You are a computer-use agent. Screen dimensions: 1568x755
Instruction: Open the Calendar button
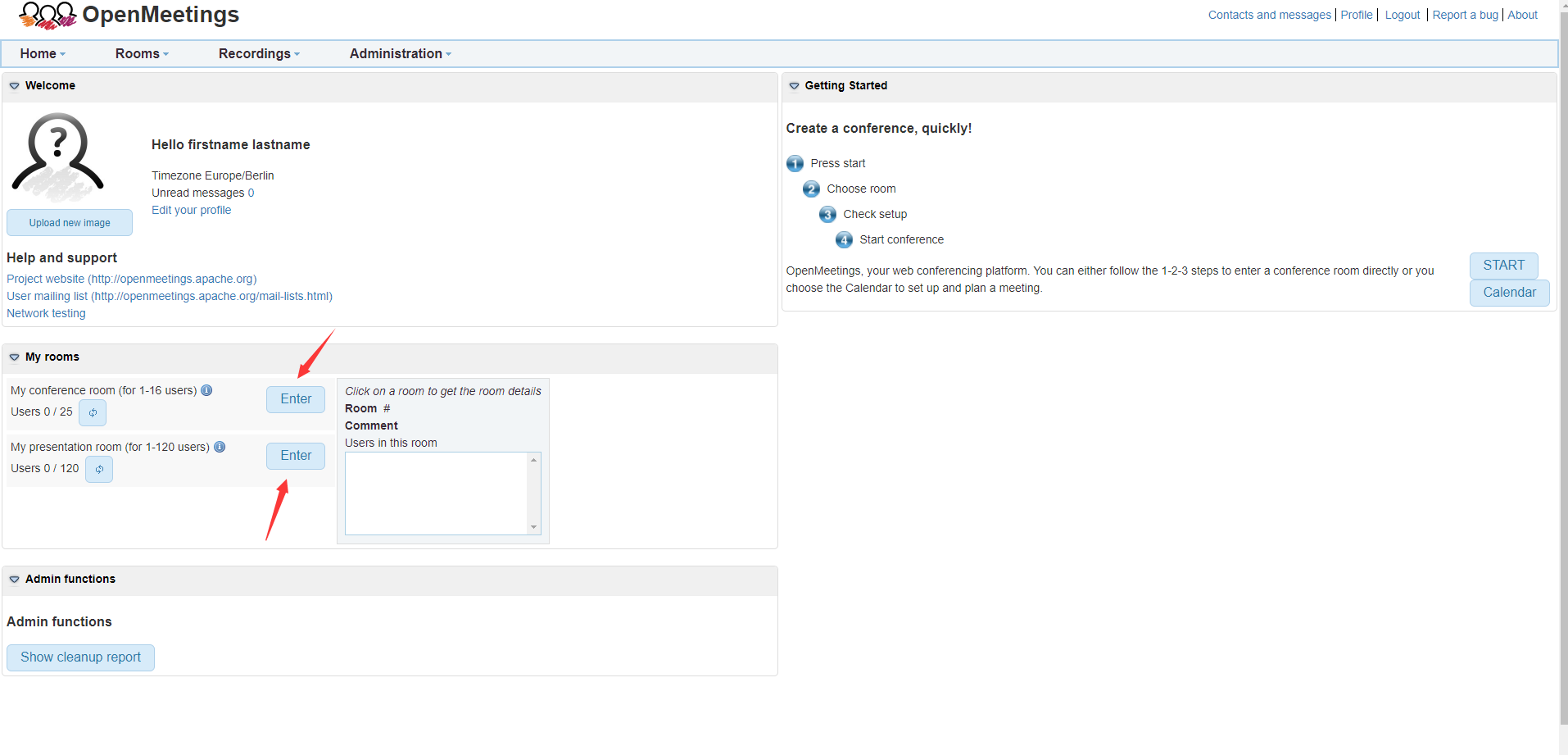(x=1510, y=293)
